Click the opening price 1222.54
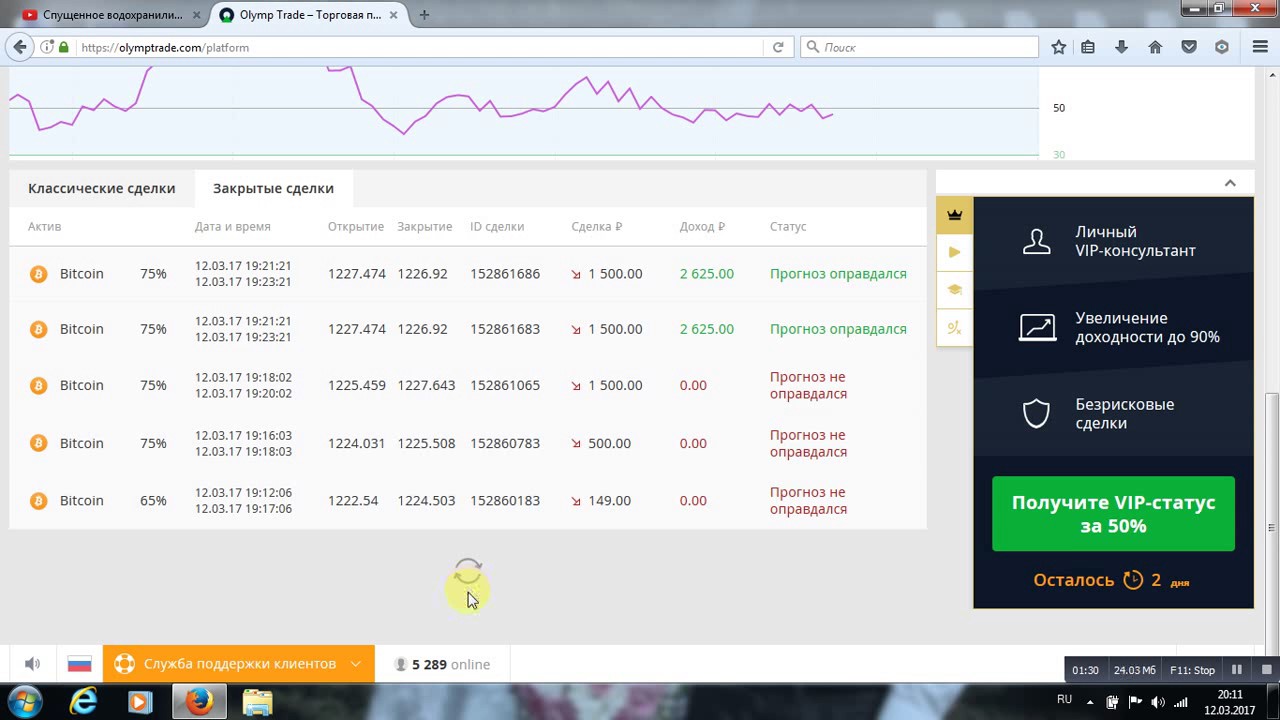 (x=353, y=501)
